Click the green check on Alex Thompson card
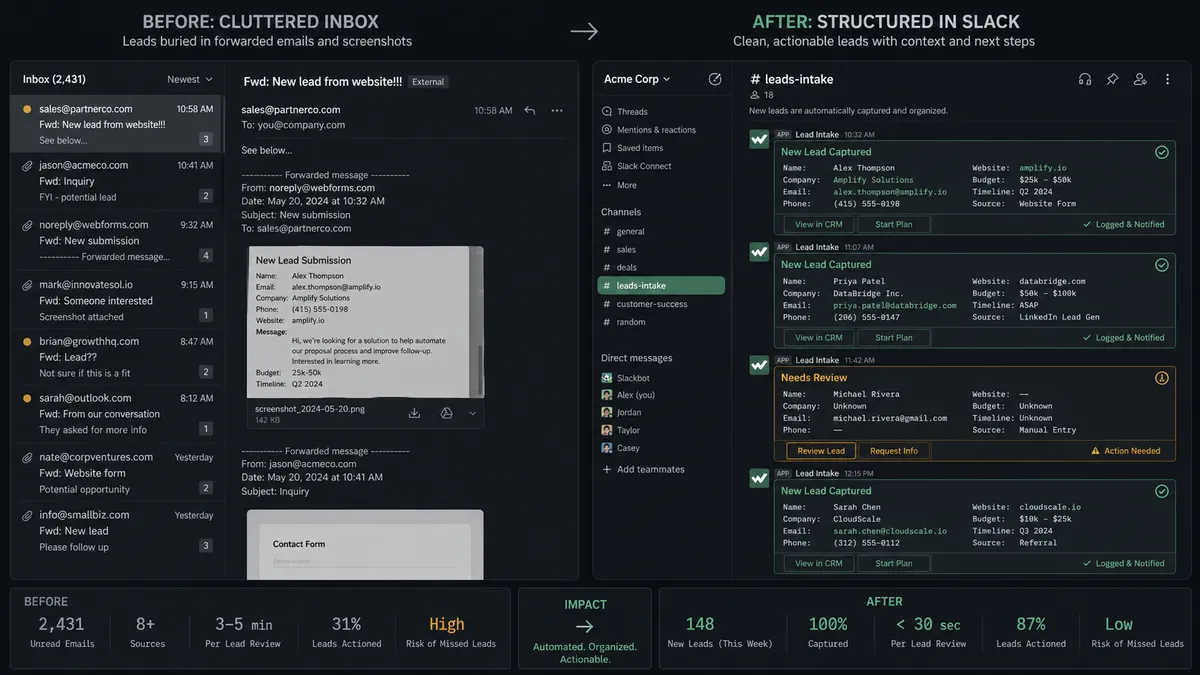The width and height of the screenshot is (1200, 675). coord(1161,152)
